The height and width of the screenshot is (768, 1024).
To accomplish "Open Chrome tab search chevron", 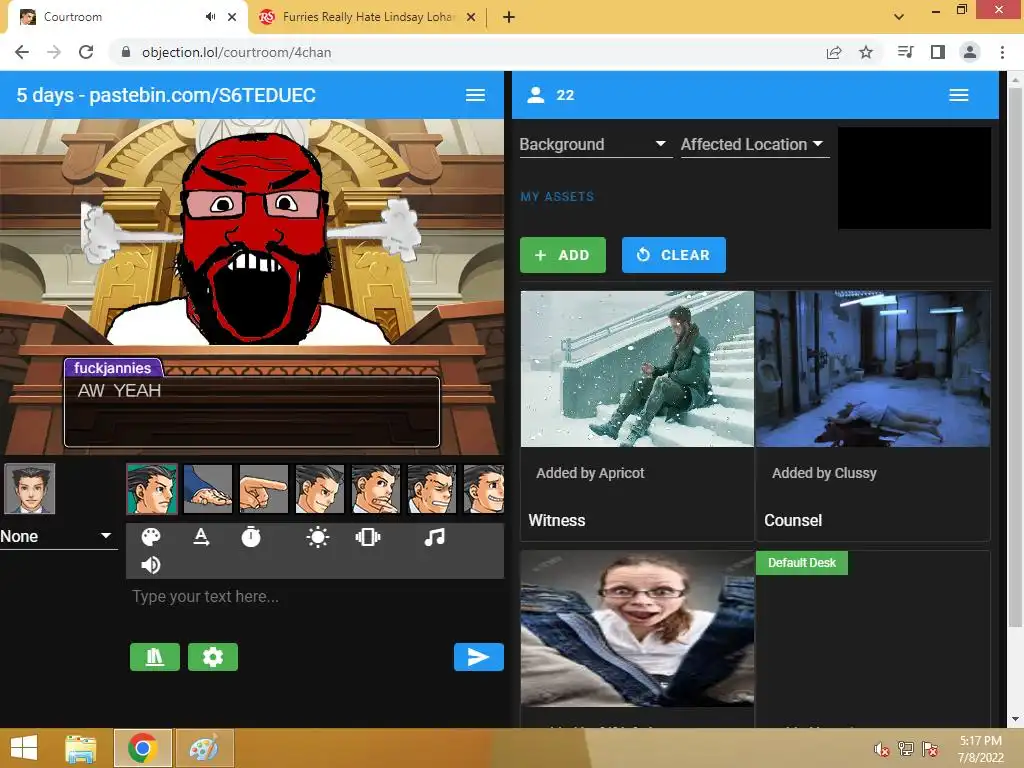I will pos(899,17).
